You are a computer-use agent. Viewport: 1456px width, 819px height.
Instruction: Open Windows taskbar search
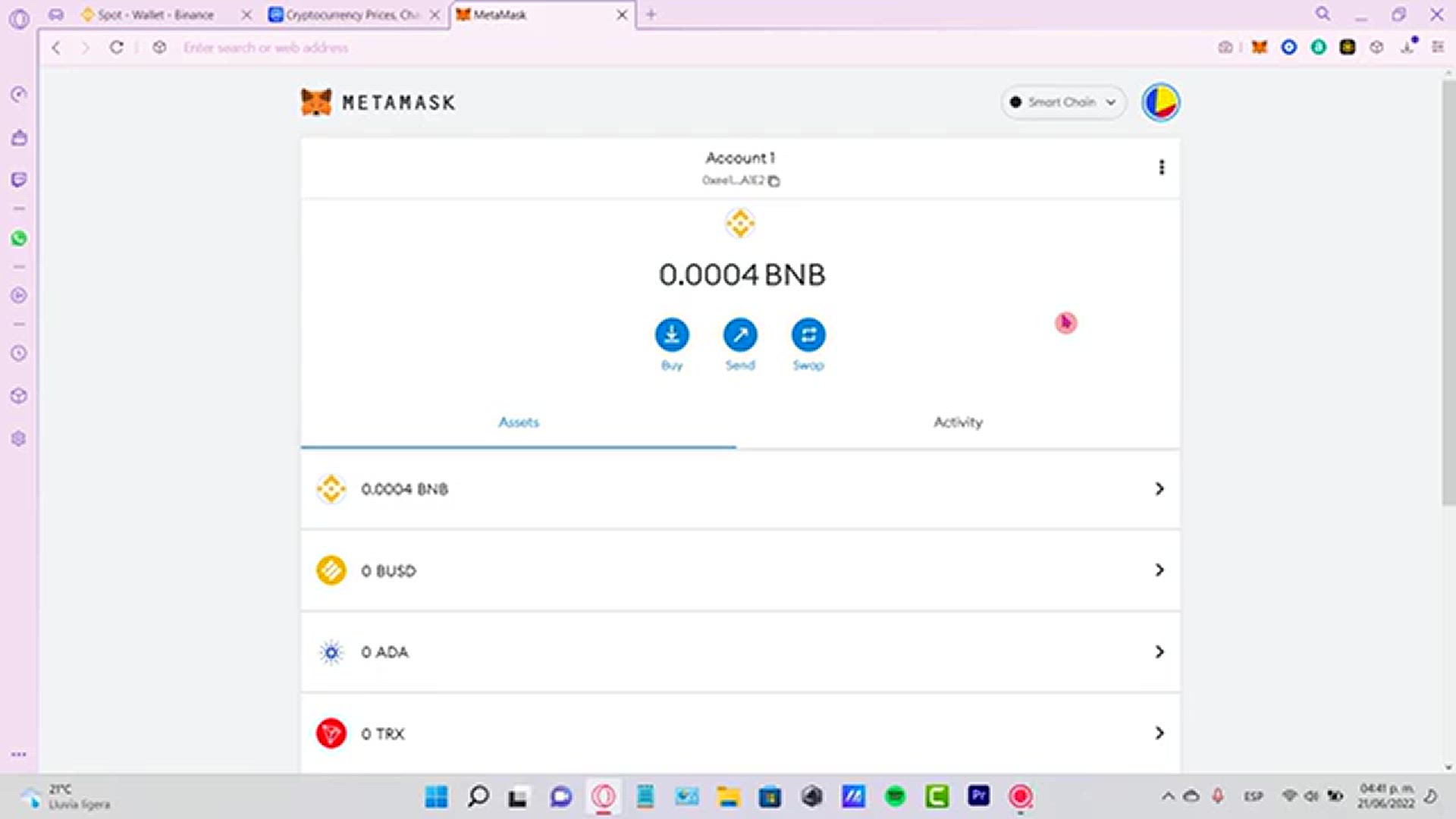(479, 796)
